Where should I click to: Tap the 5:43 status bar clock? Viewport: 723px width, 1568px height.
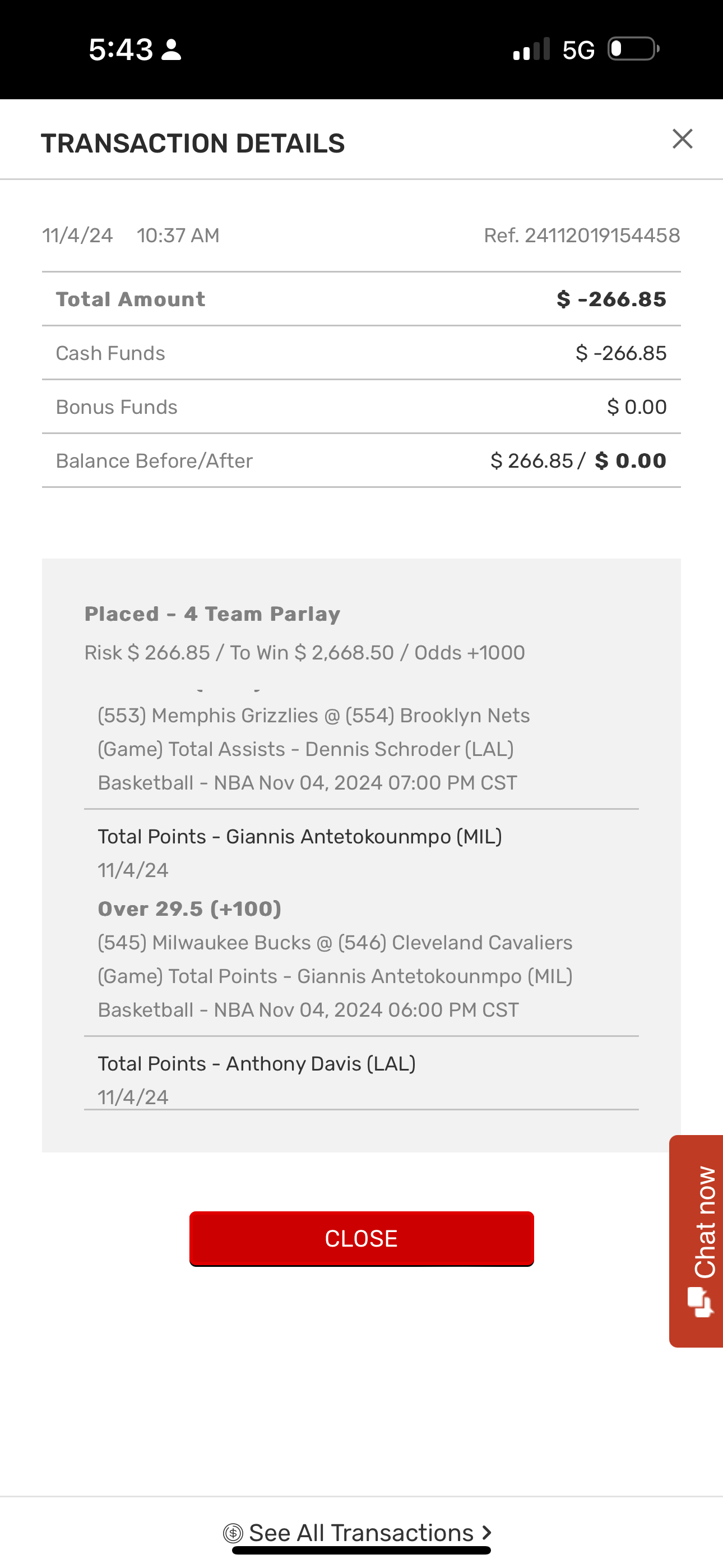click(x=121, y=49)
